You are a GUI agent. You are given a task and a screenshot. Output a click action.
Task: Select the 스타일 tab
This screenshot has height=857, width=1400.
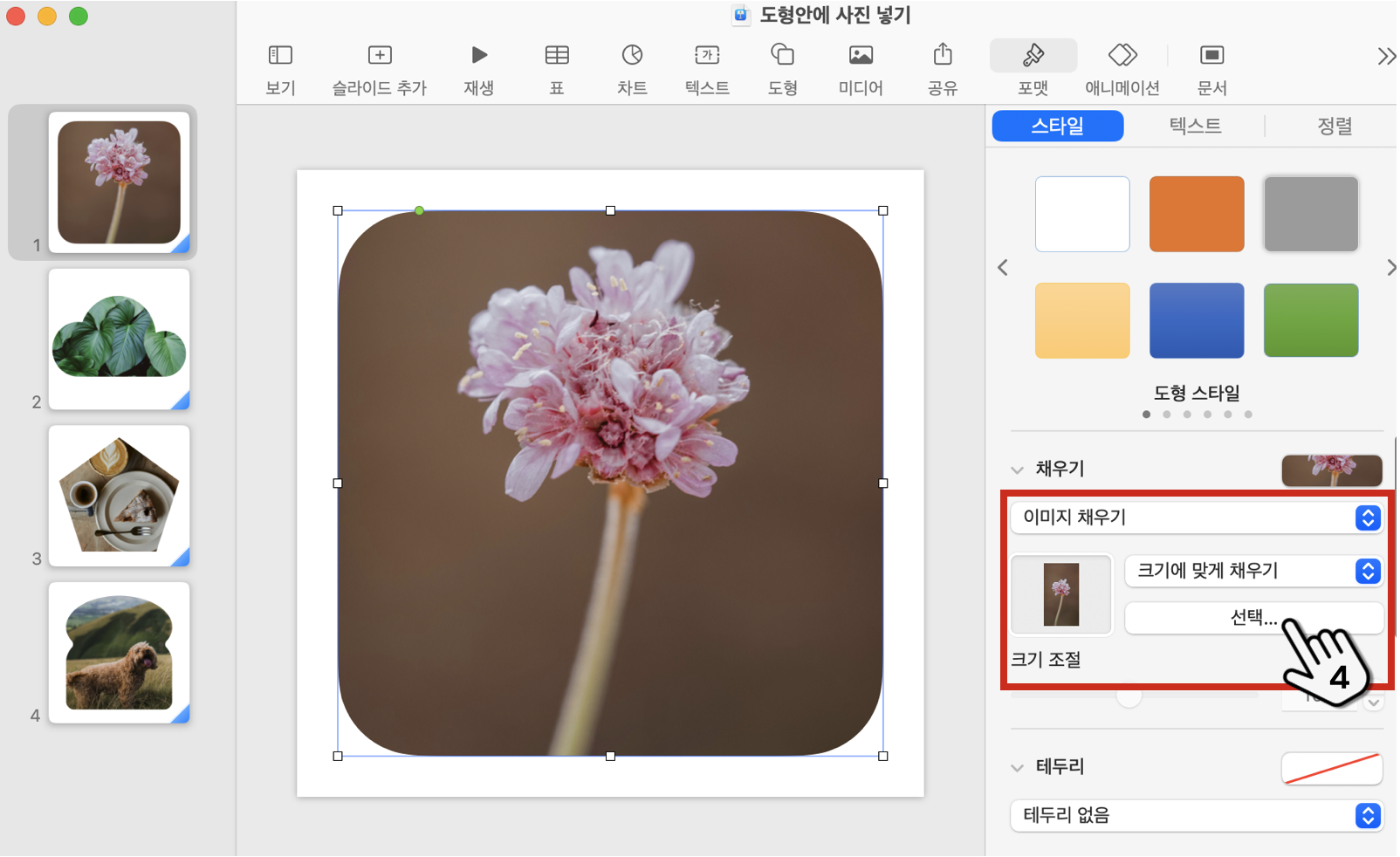1058,126
